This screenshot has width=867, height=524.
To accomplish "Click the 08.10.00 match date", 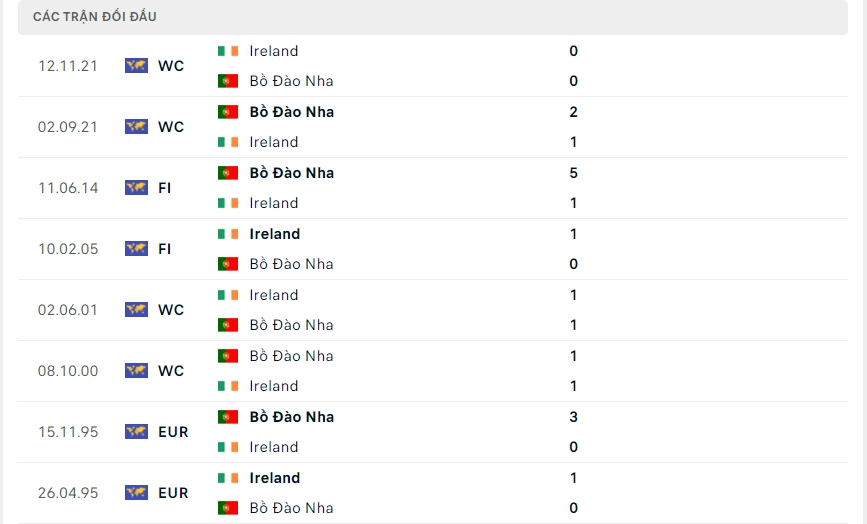I will [x=68, y=371].
